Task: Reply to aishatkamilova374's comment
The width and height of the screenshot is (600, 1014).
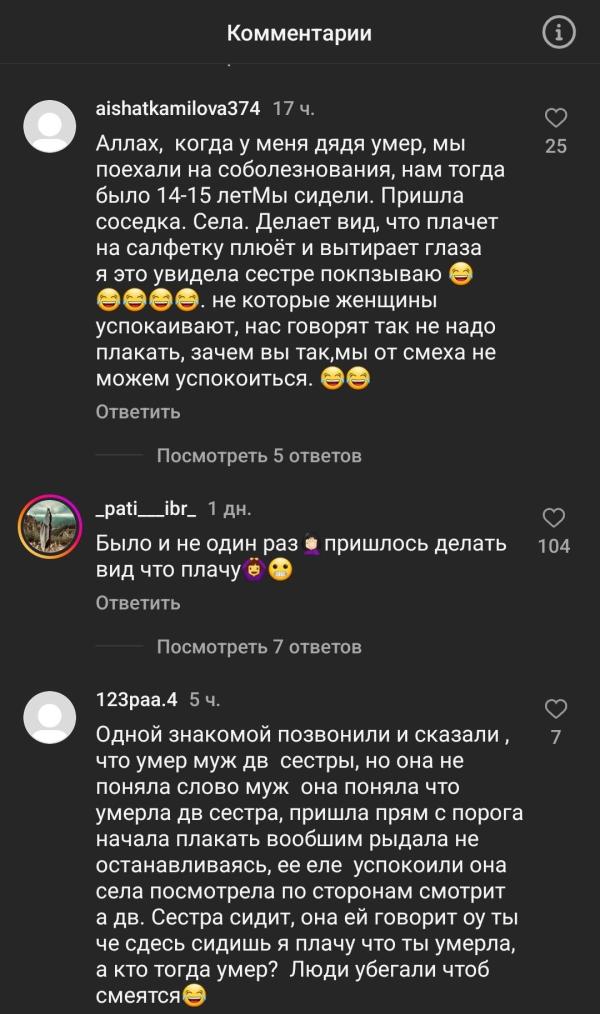Action: [x=138, y=412]
